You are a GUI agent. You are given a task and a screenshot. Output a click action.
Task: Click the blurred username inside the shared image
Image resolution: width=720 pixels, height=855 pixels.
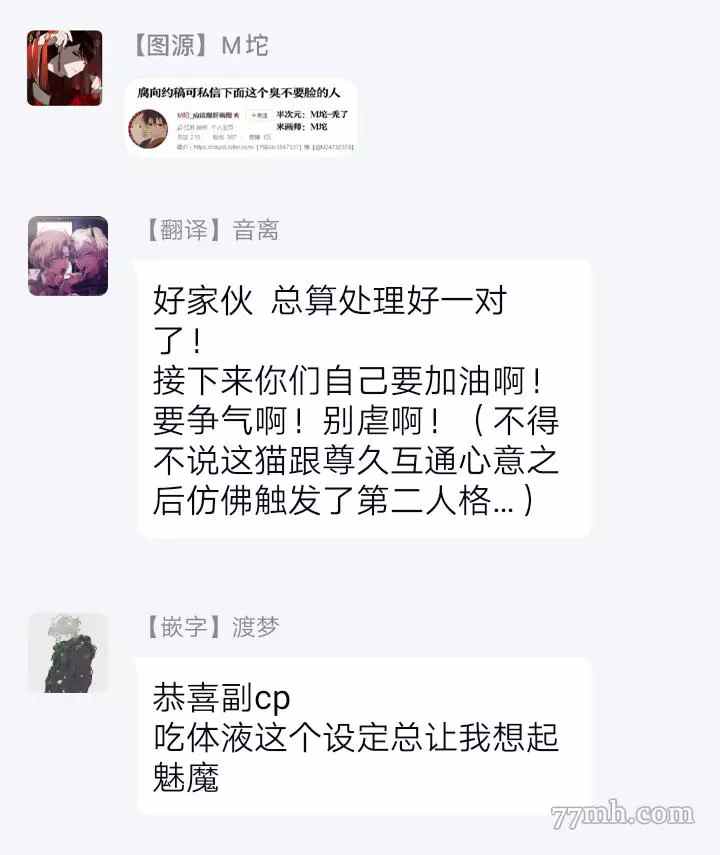click(x=208, y=116)
